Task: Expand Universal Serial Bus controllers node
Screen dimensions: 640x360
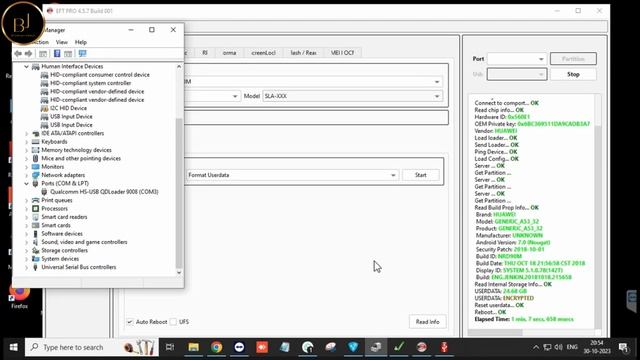Action: pyautogui.click(x=27, y=267)
